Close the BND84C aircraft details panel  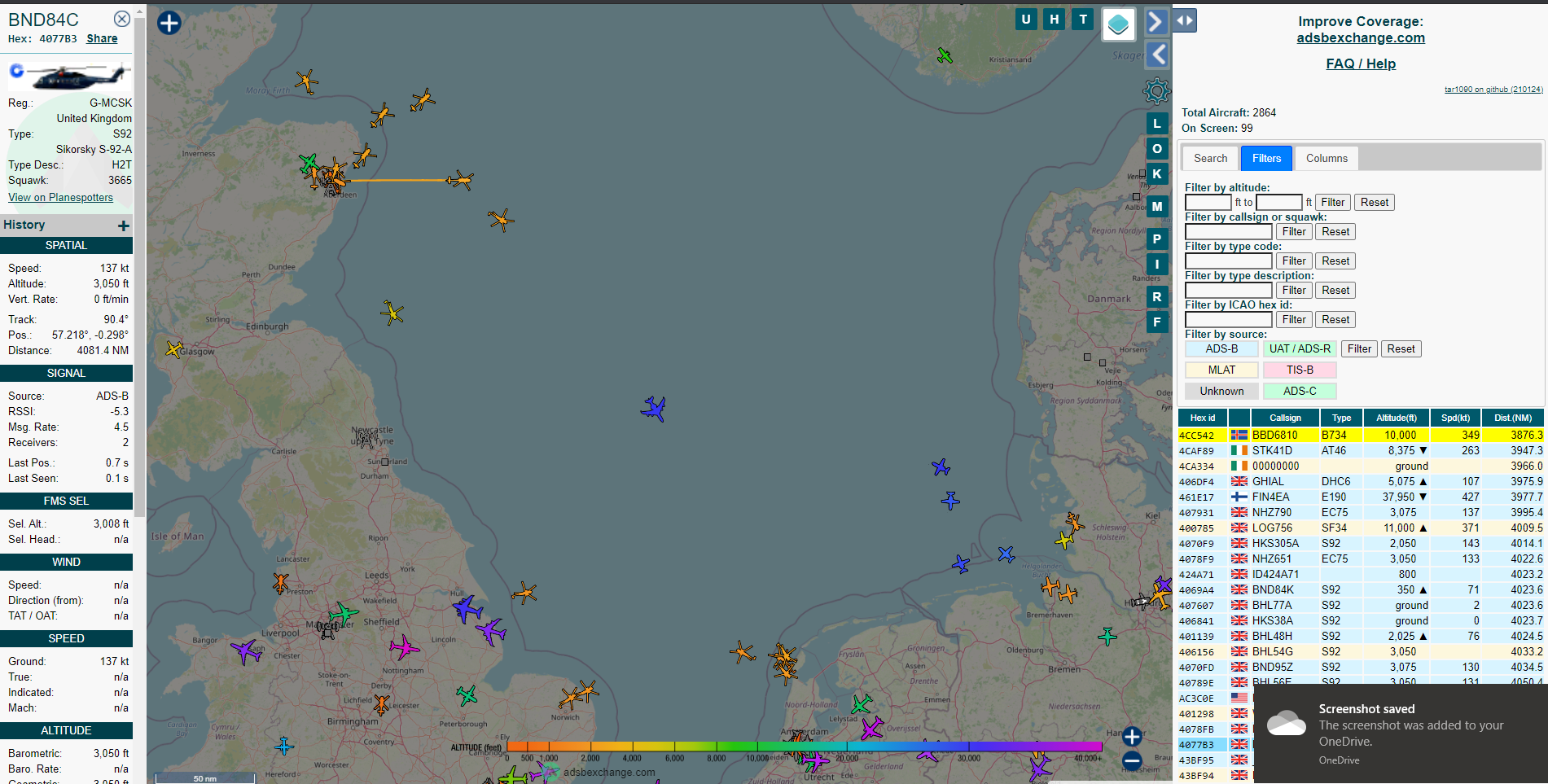121,19
